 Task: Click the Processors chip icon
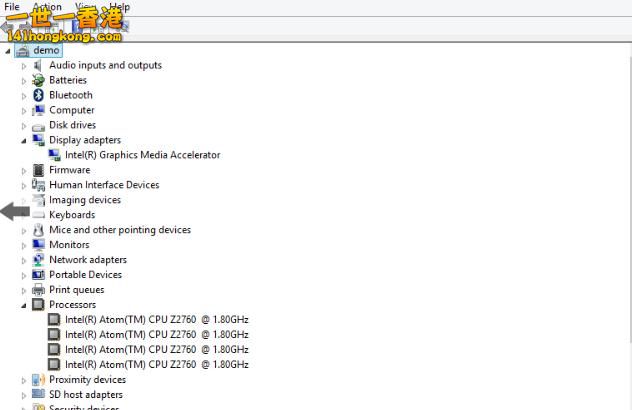tap(39, 305)
